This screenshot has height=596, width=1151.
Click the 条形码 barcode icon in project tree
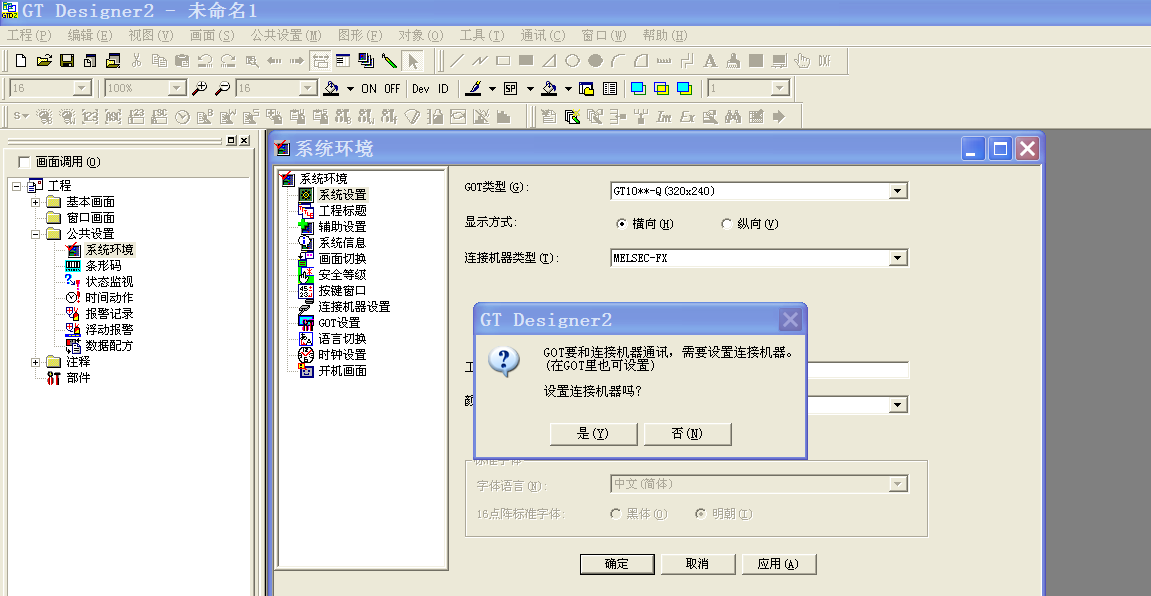pyautogui.click(x=73, y=266)
